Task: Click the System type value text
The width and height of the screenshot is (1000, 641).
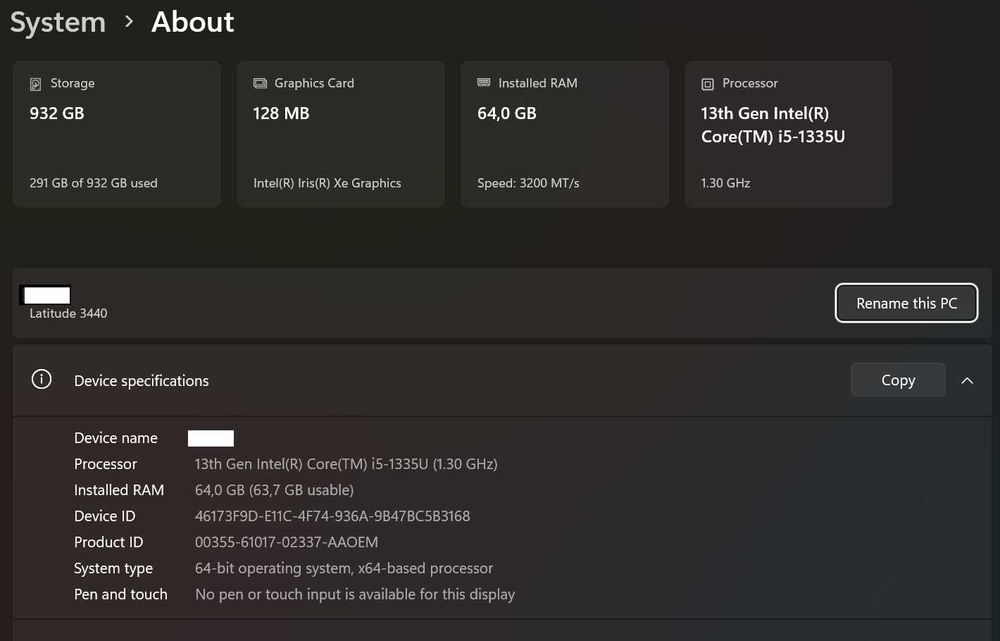Action: [343, 568]
